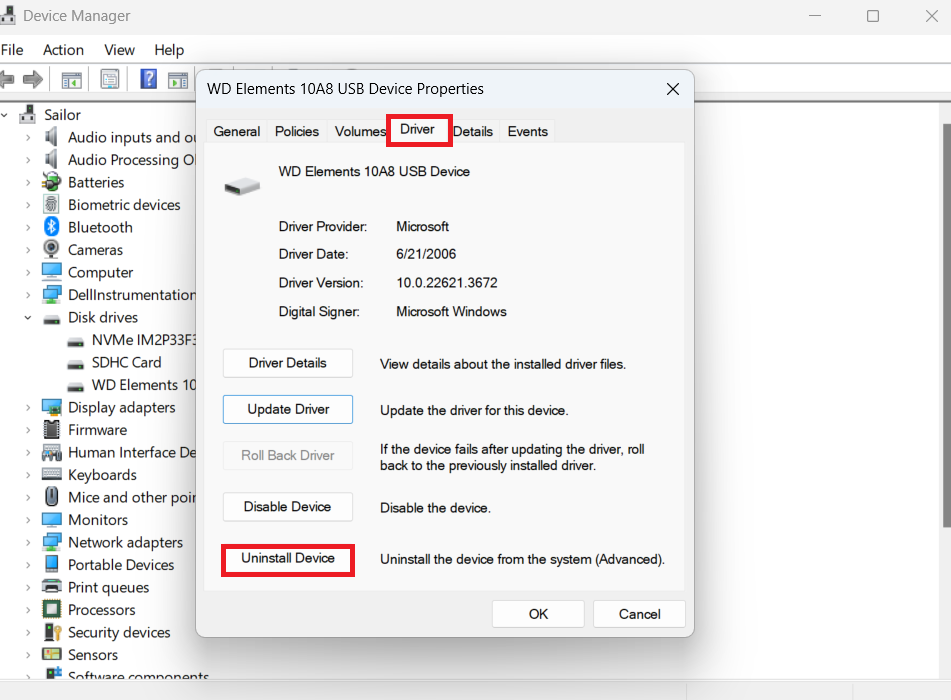
Task: Click the Portable Devices category icon
Action: [52, 564]
